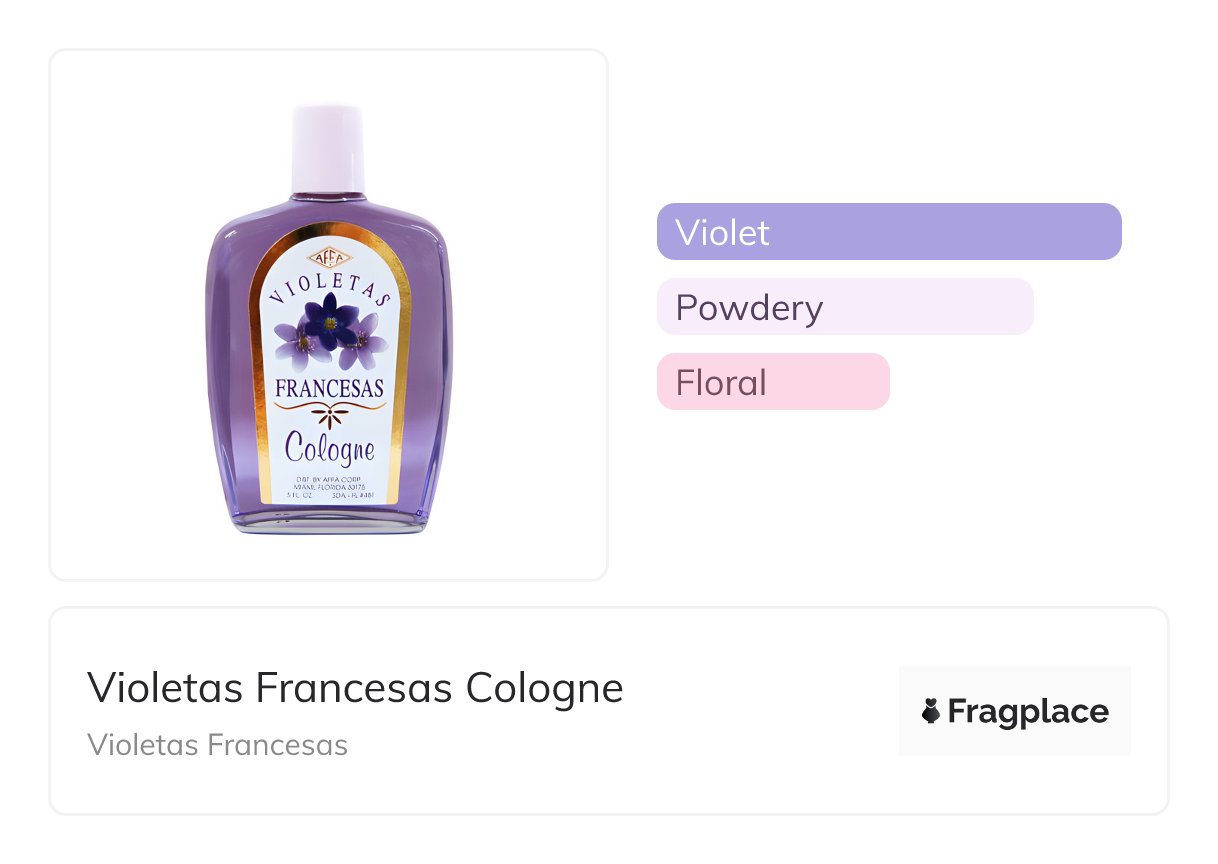
Task: Click the AFFA diamond logo on the bottle
Action: click(x=329, y=258)
